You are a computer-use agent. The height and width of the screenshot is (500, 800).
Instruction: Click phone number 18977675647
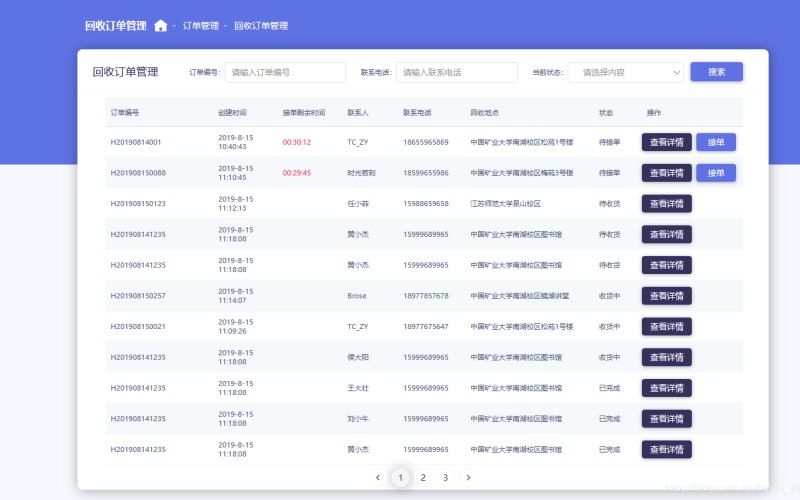tap(426, 327)
